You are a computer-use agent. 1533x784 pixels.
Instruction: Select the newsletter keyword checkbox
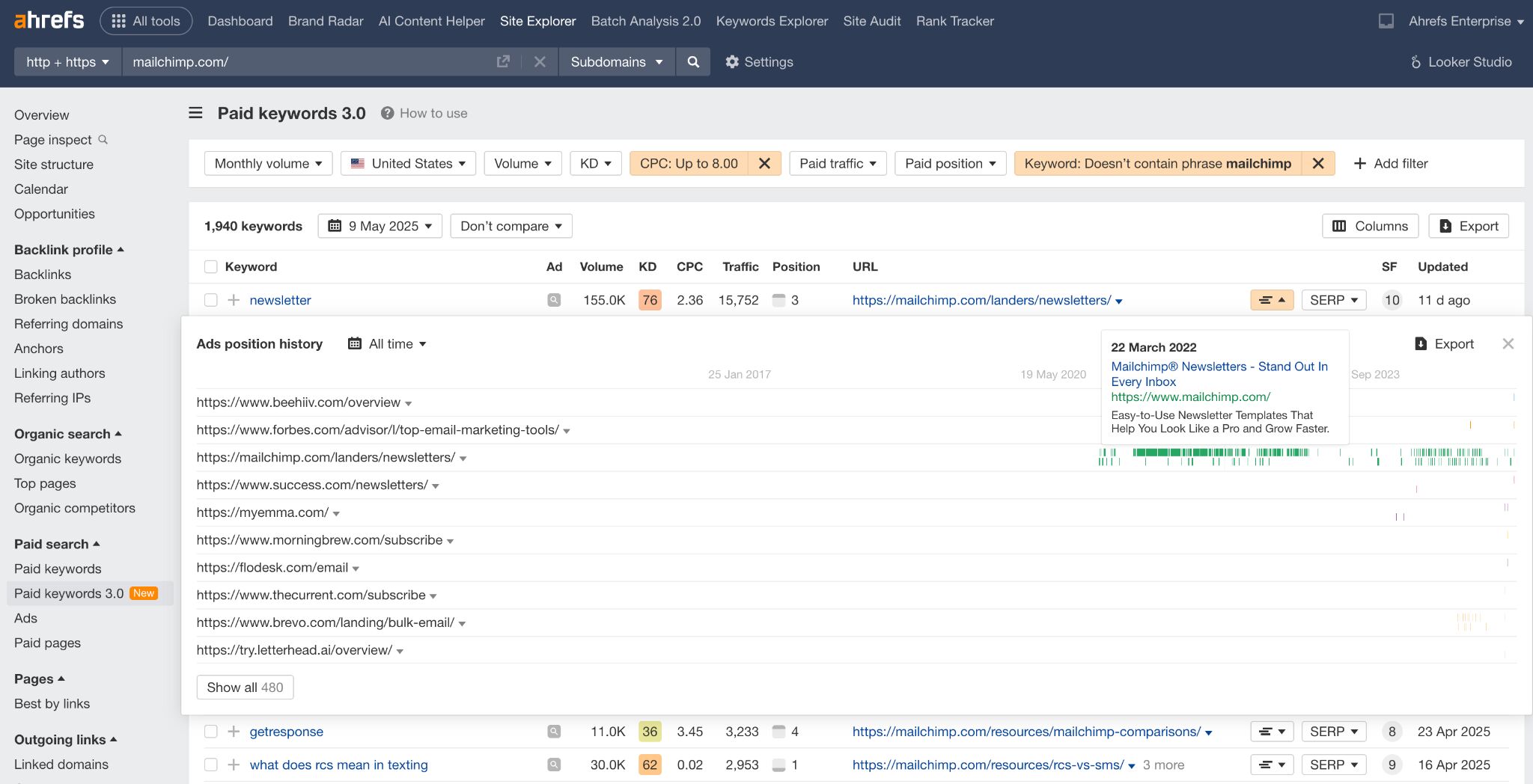(x=210, y=300)
